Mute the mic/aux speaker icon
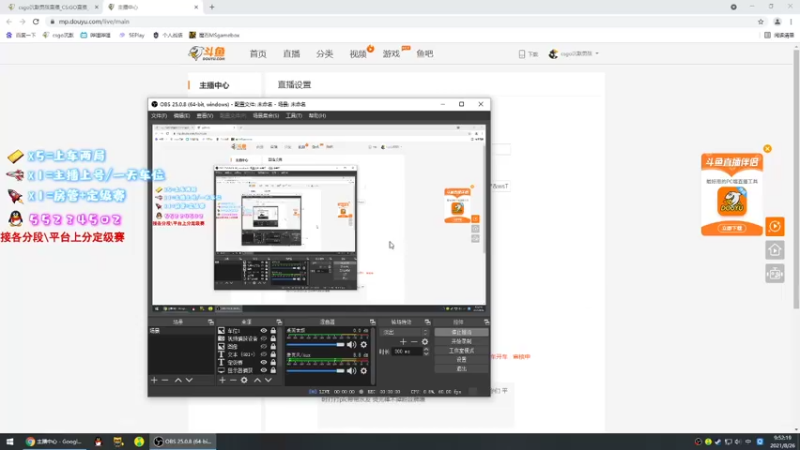The height and width of the screenshot is (450, 800). point(352,370)
